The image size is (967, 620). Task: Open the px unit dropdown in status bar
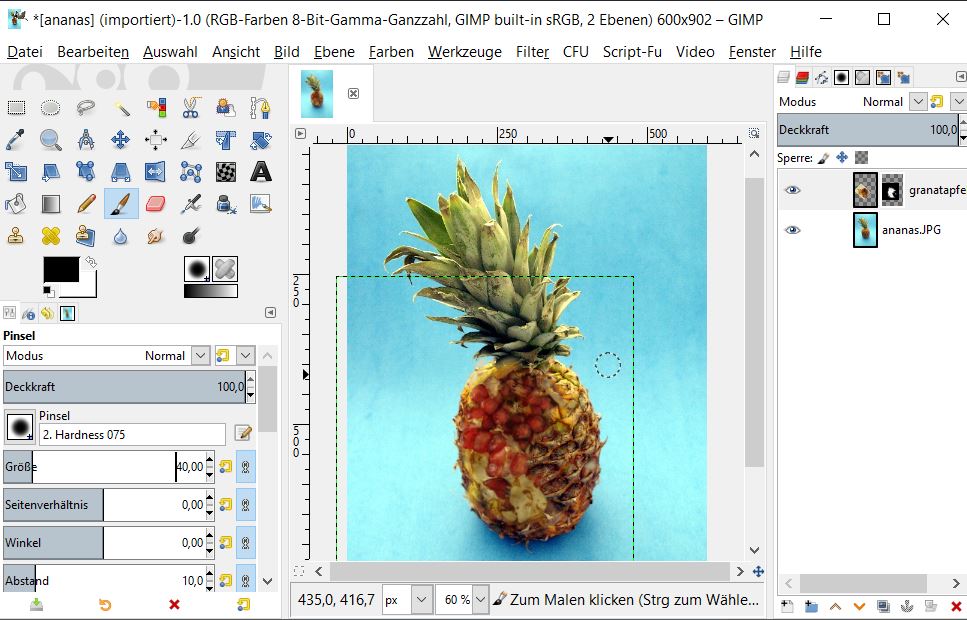[x=421, y=600]
